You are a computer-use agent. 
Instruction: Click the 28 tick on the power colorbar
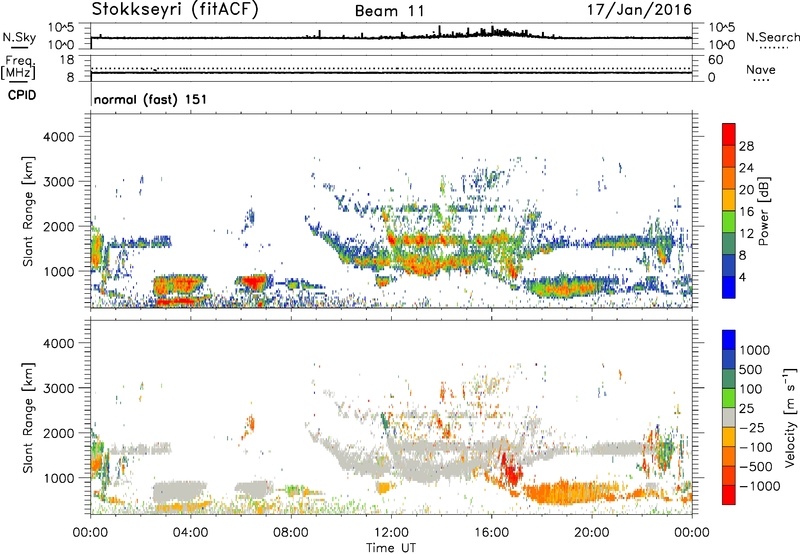(x=746, y=146)
